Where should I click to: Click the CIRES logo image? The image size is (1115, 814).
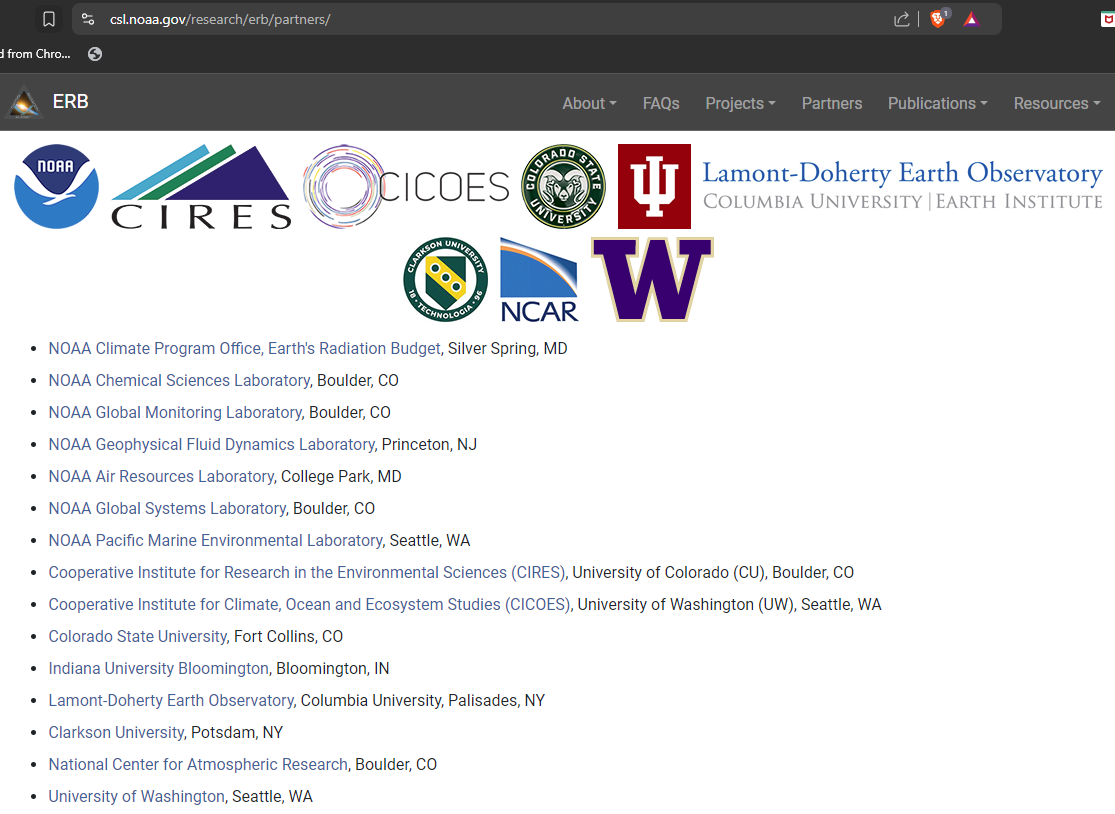[x=201, y=187]
